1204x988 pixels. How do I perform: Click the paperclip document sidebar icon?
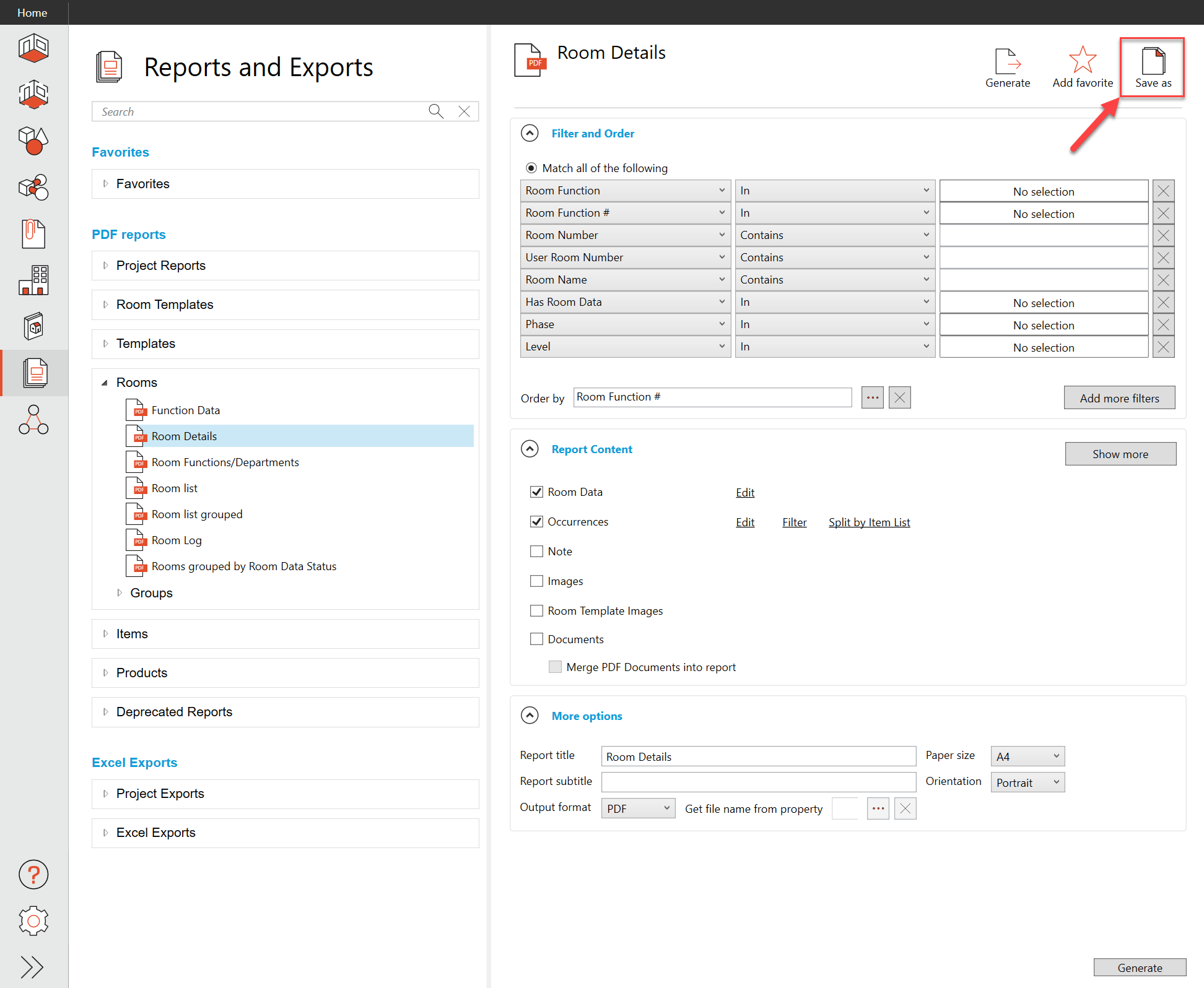pos(33,234)
